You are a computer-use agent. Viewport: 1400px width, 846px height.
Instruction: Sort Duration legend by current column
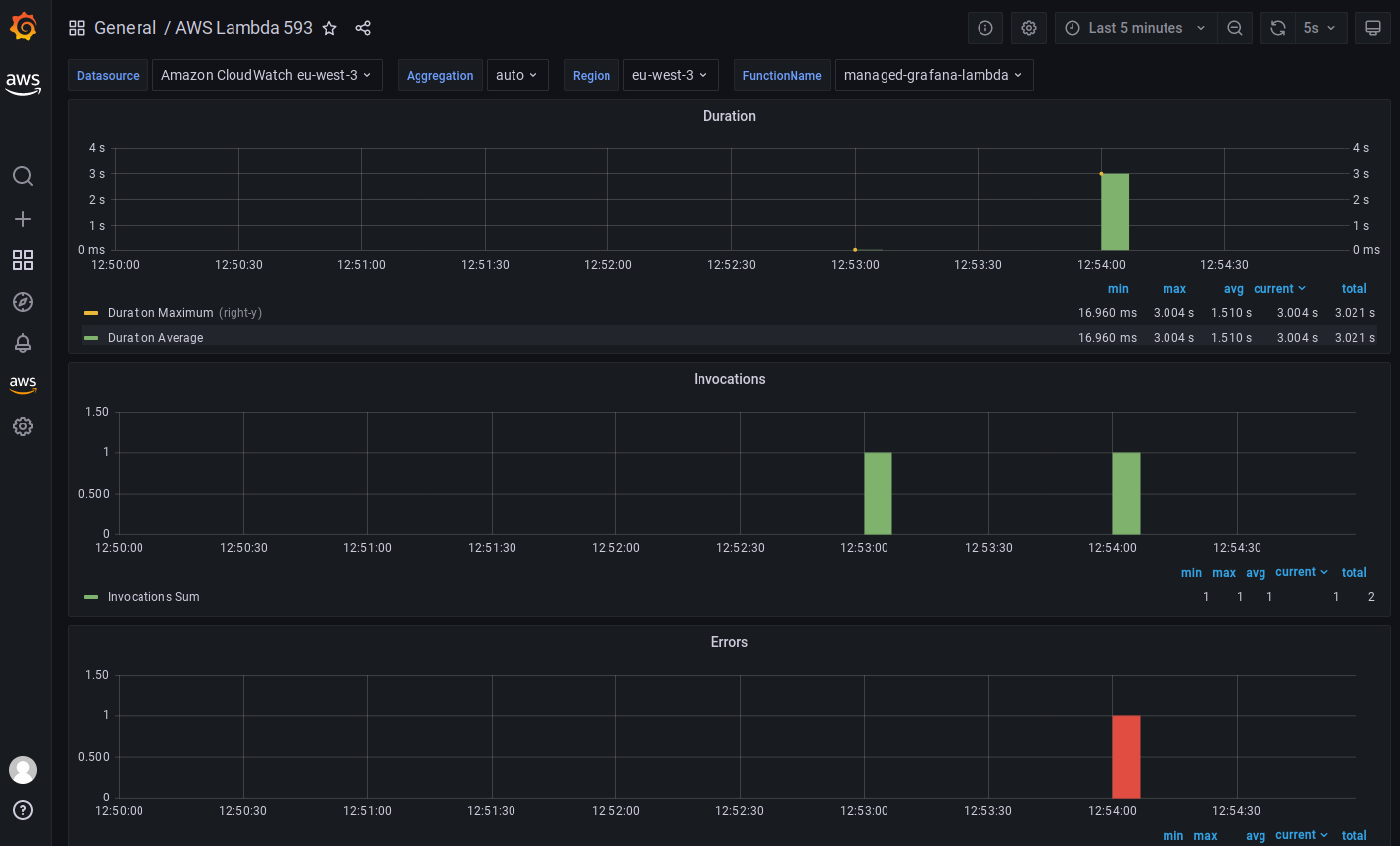pos(1279,289)
